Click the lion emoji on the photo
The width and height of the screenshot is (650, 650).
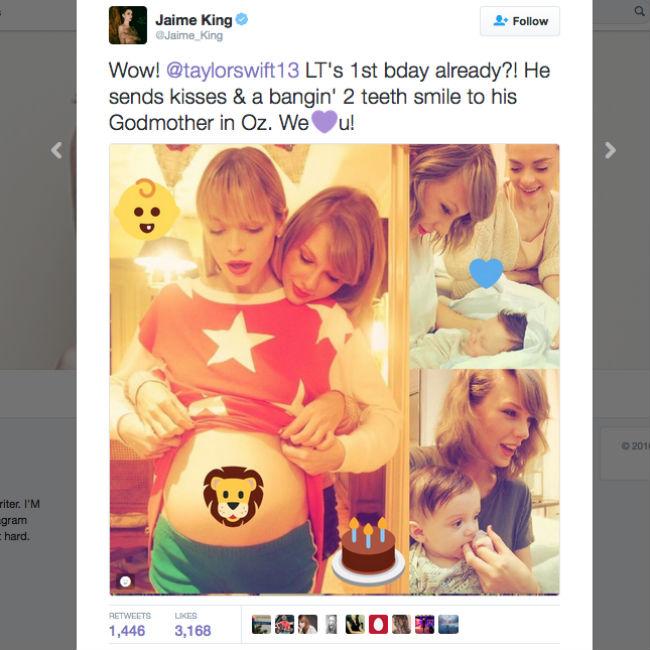pos(233,497)
